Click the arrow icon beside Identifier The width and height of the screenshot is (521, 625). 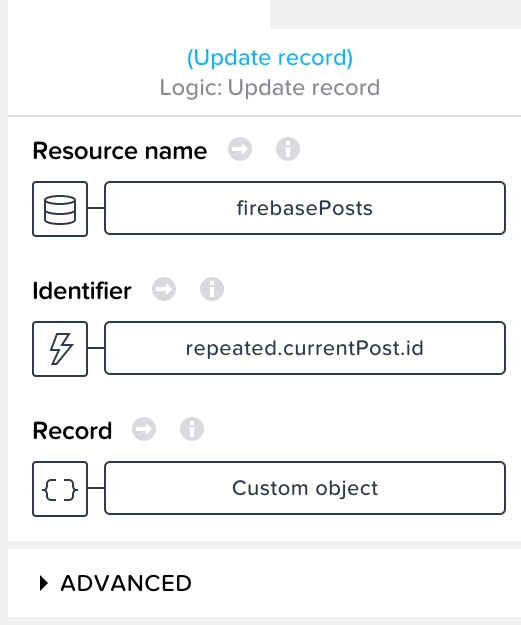[x=164, y=289]
